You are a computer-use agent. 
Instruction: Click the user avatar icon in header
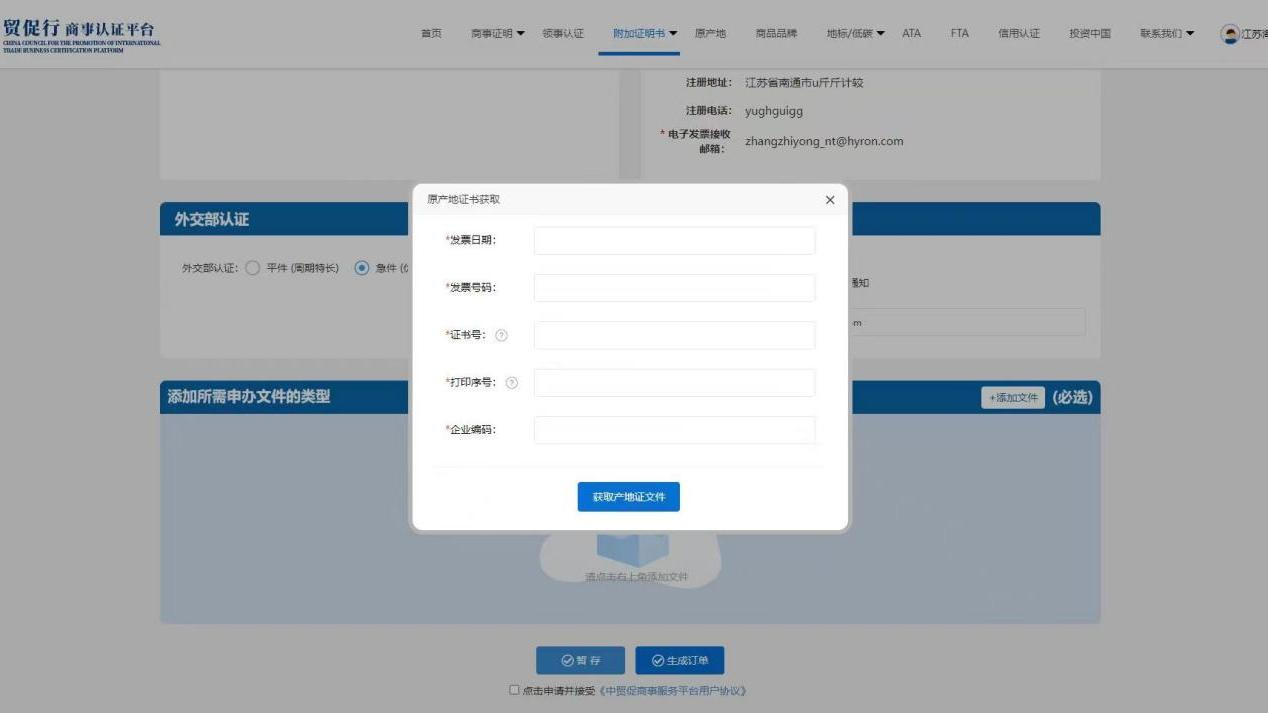click(1230, 34)
